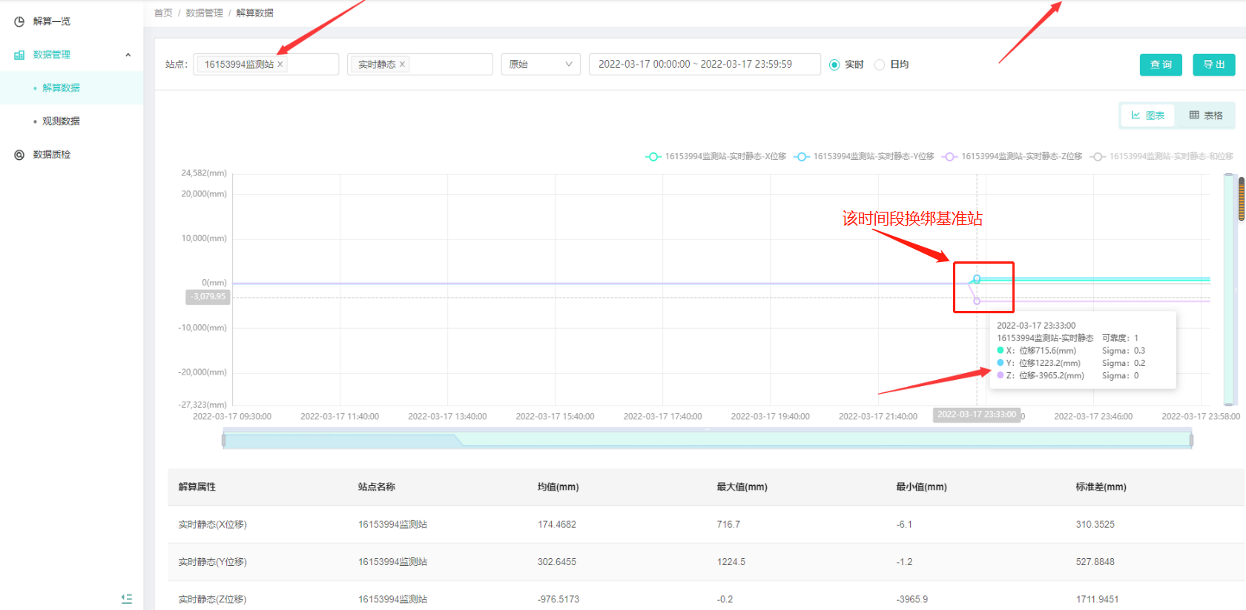Click the 数据质检 icon in sidebar
This screenshot has height=610, width=1246.
point(19,155)
